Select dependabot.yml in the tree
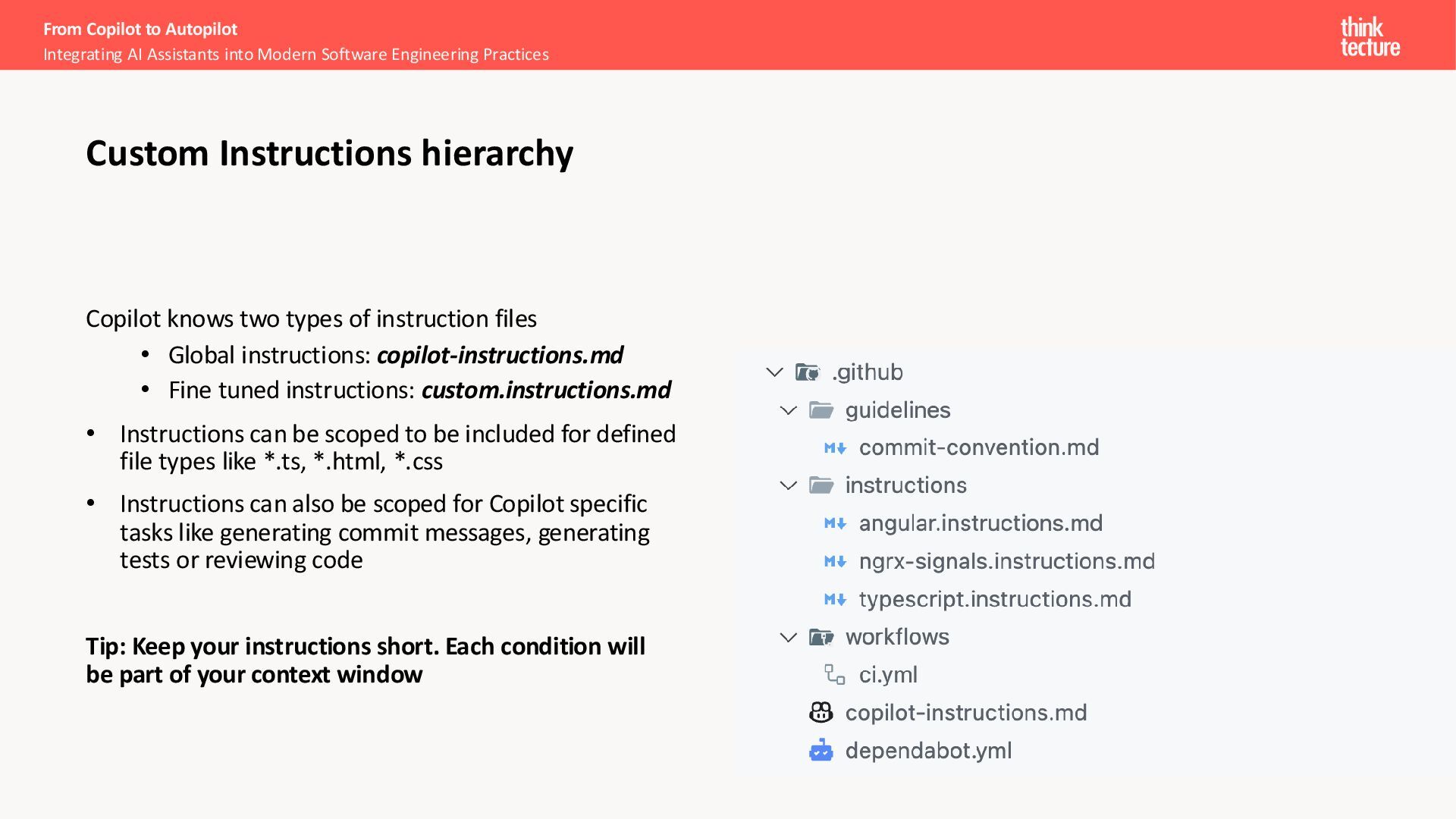1456x819 pixels. point(928,751)
